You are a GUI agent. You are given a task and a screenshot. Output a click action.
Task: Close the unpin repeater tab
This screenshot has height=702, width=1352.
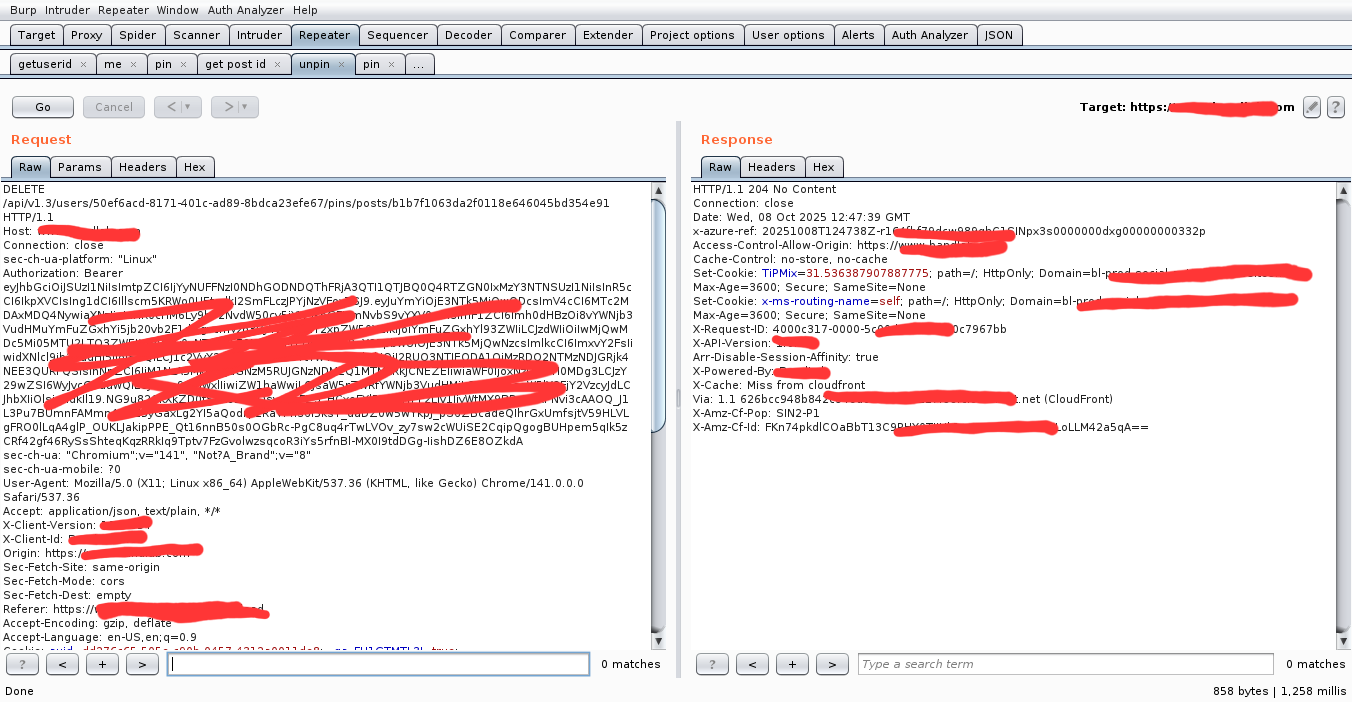[342, 65]
